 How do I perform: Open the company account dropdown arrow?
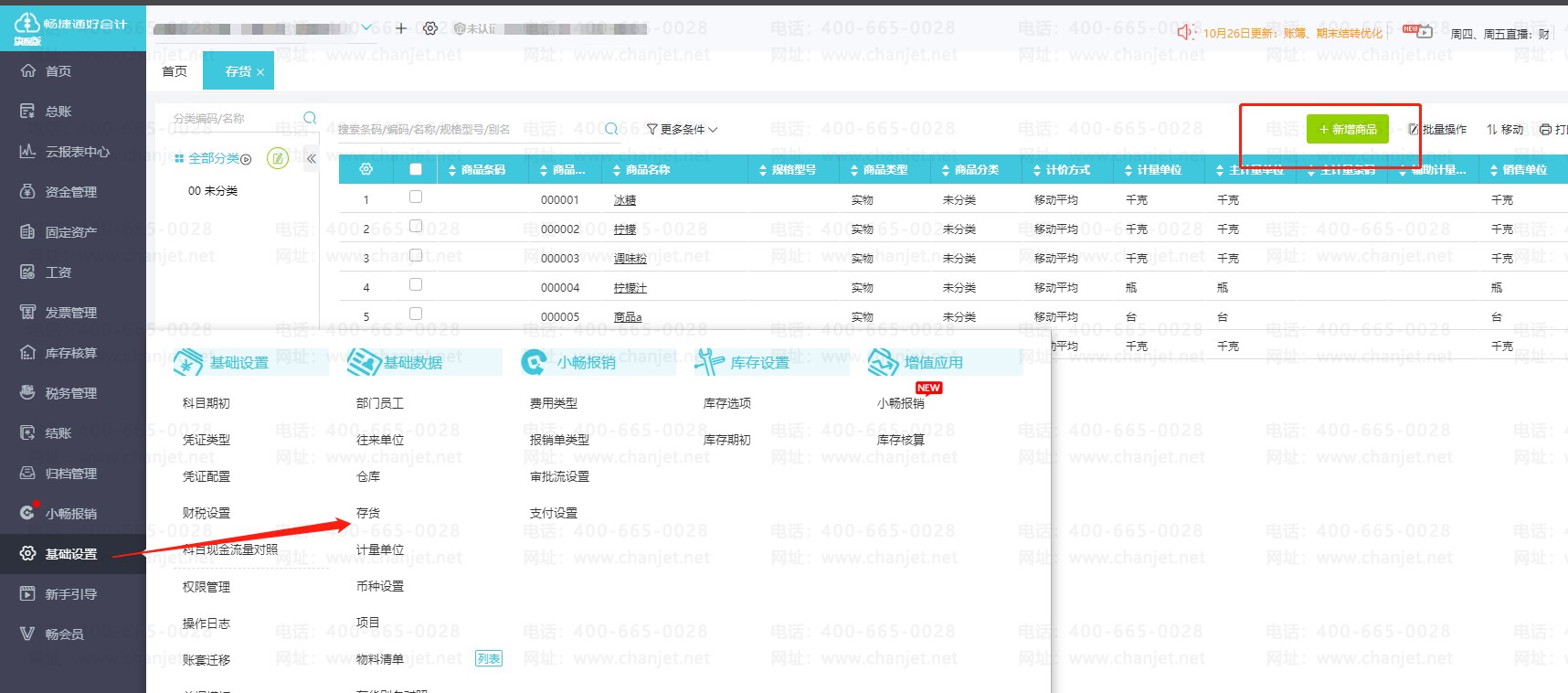(x=366, y=27)
